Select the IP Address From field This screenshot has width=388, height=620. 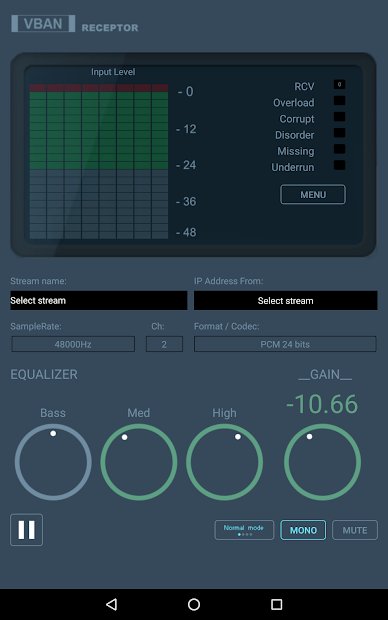(286, 301)
